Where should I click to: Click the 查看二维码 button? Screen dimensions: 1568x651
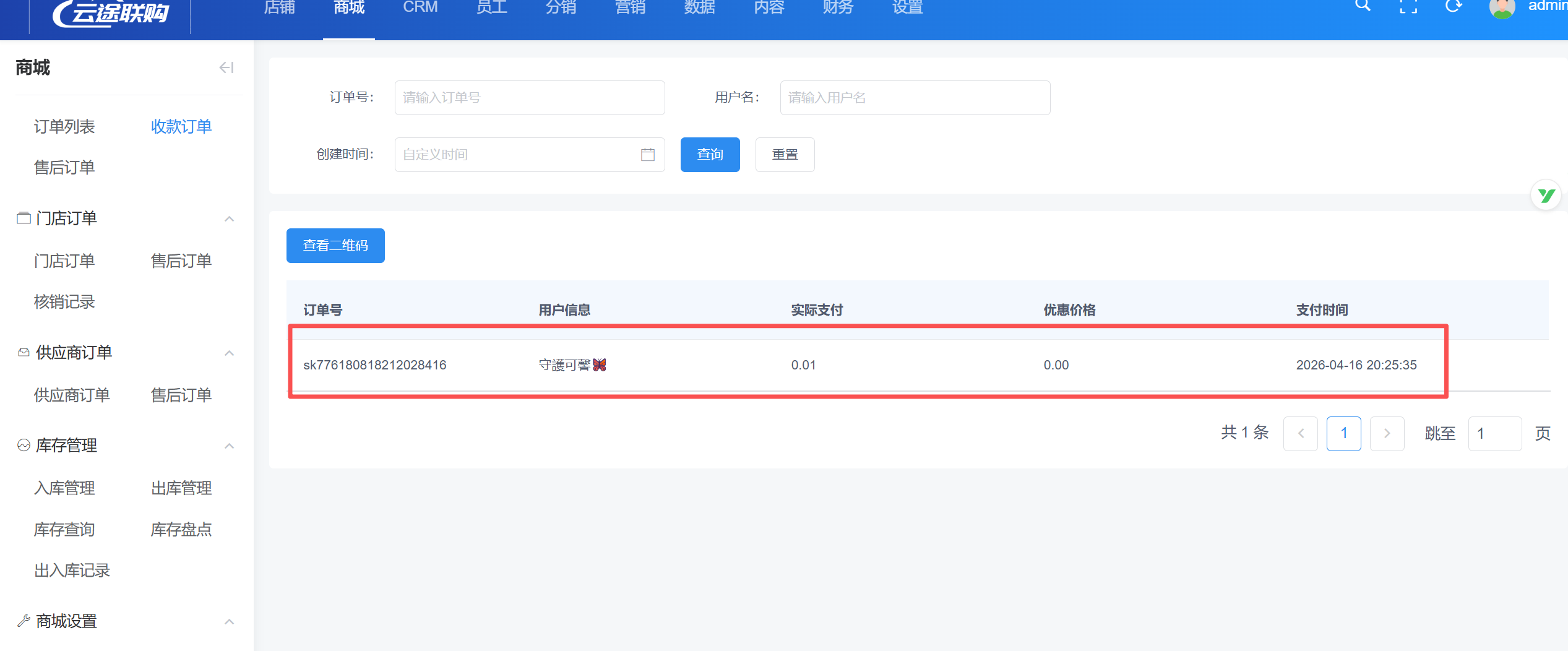click(335, 246)
